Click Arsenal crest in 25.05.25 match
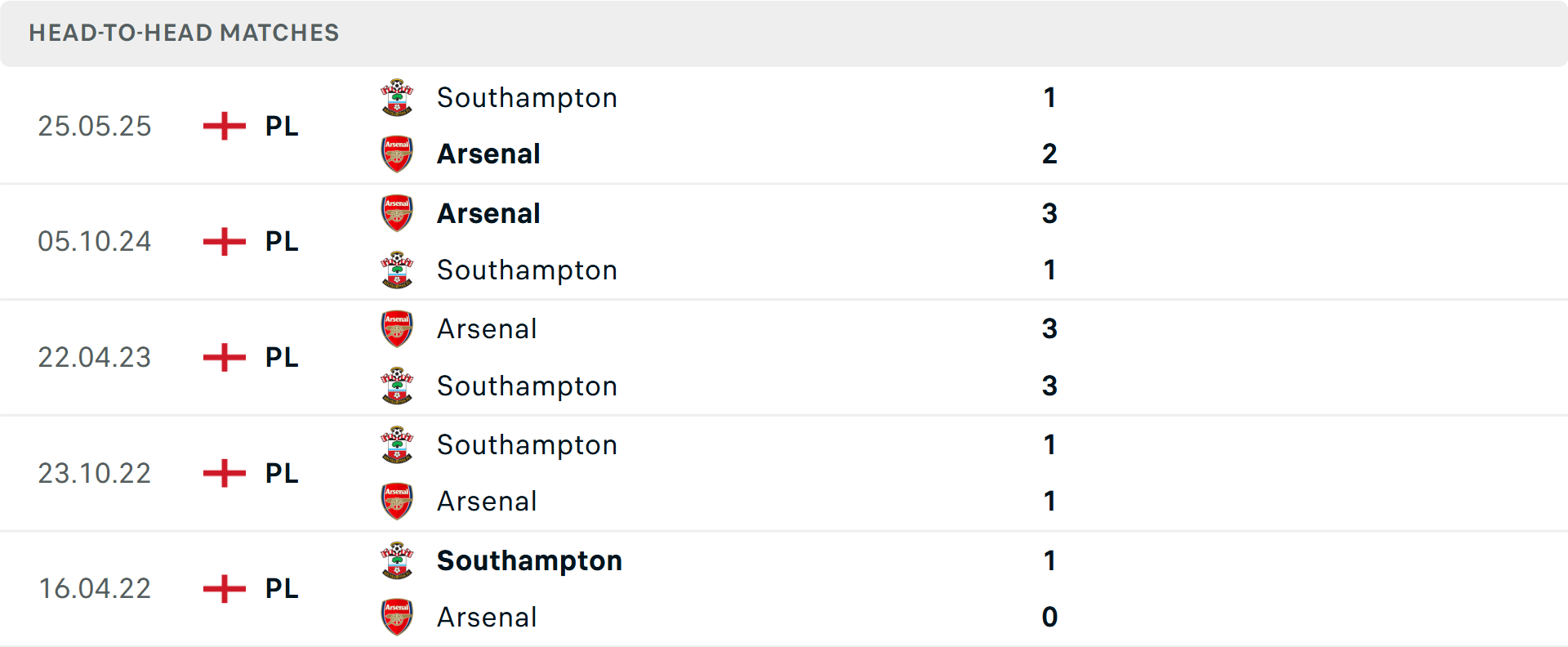The image size is (1568, 647). (397, 154)
